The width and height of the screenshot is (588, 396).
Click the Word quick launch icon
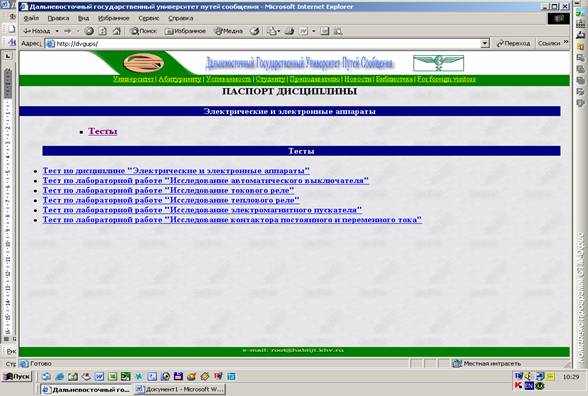(99, 376)
